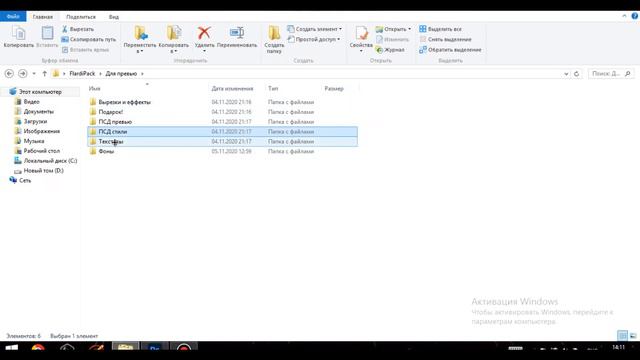Image resolution: width=640 pixels, height=360 pixels.
Task: Click Вставить ярлык in ribbon
Action: coord(85,50)
